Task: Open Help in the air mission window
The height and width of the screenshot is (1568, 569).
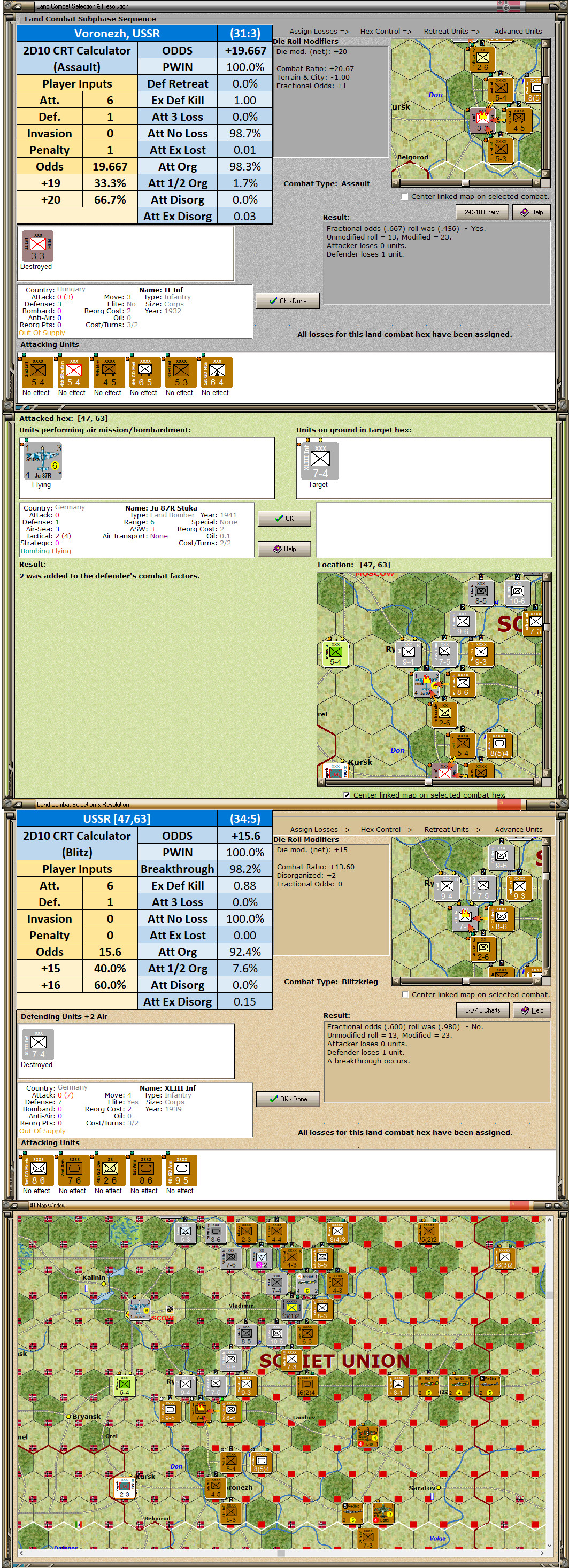Action: coord(284,549)
